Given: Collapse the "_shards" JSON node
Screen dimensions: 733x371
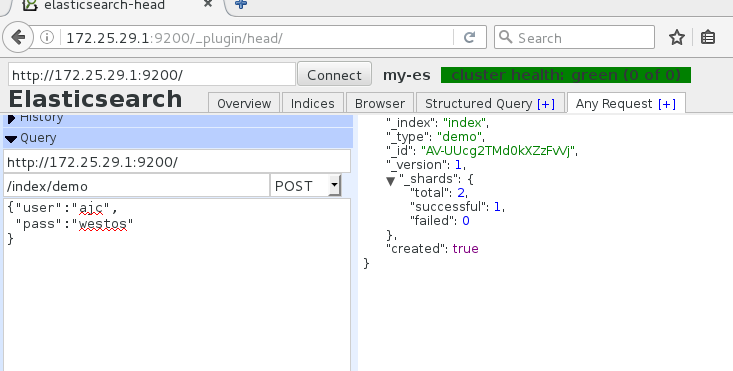Looking at the screenshot, I should [391, 180].
